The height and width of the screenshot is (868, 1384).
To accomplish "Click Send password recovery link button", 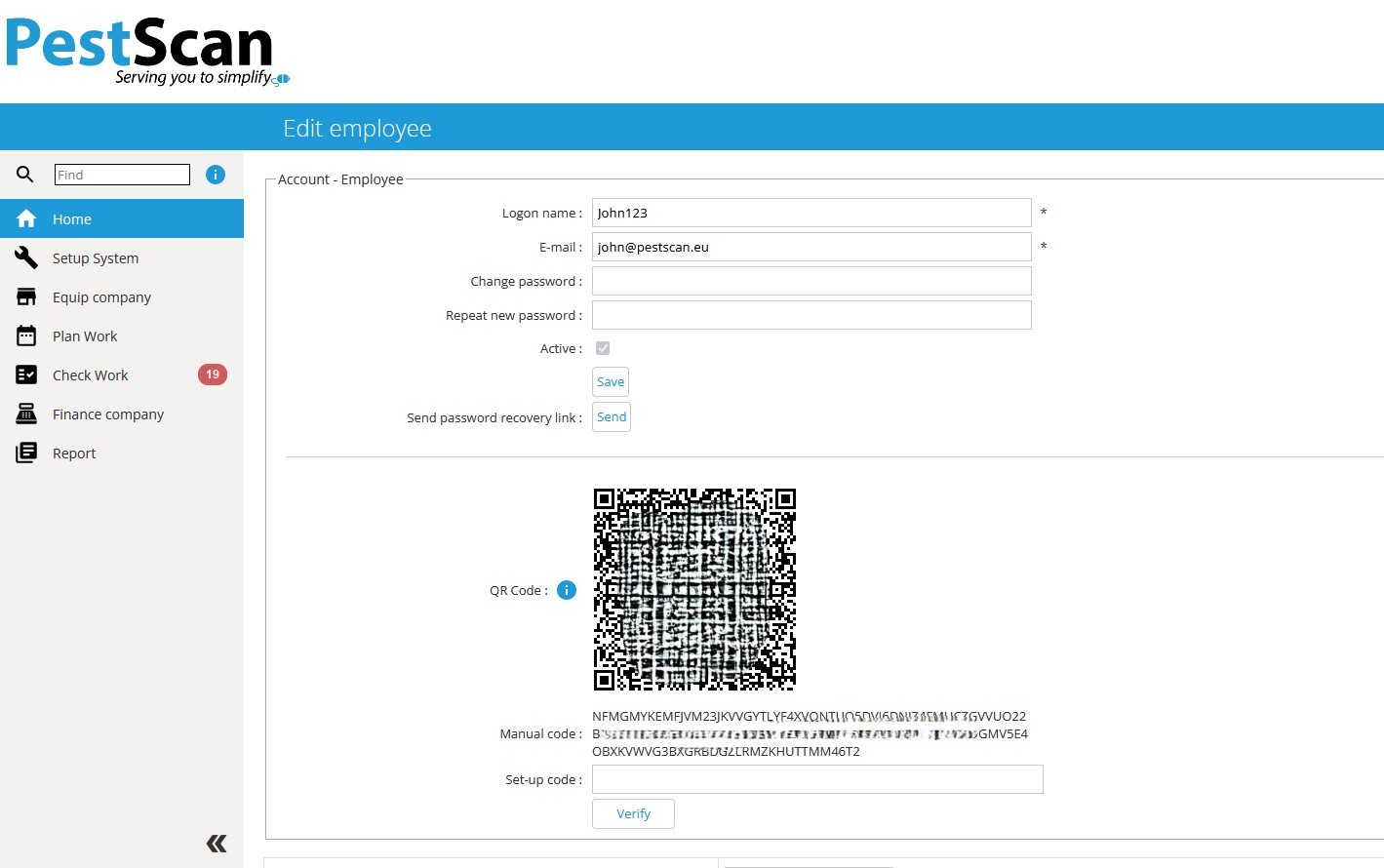I will pos(612,416).
